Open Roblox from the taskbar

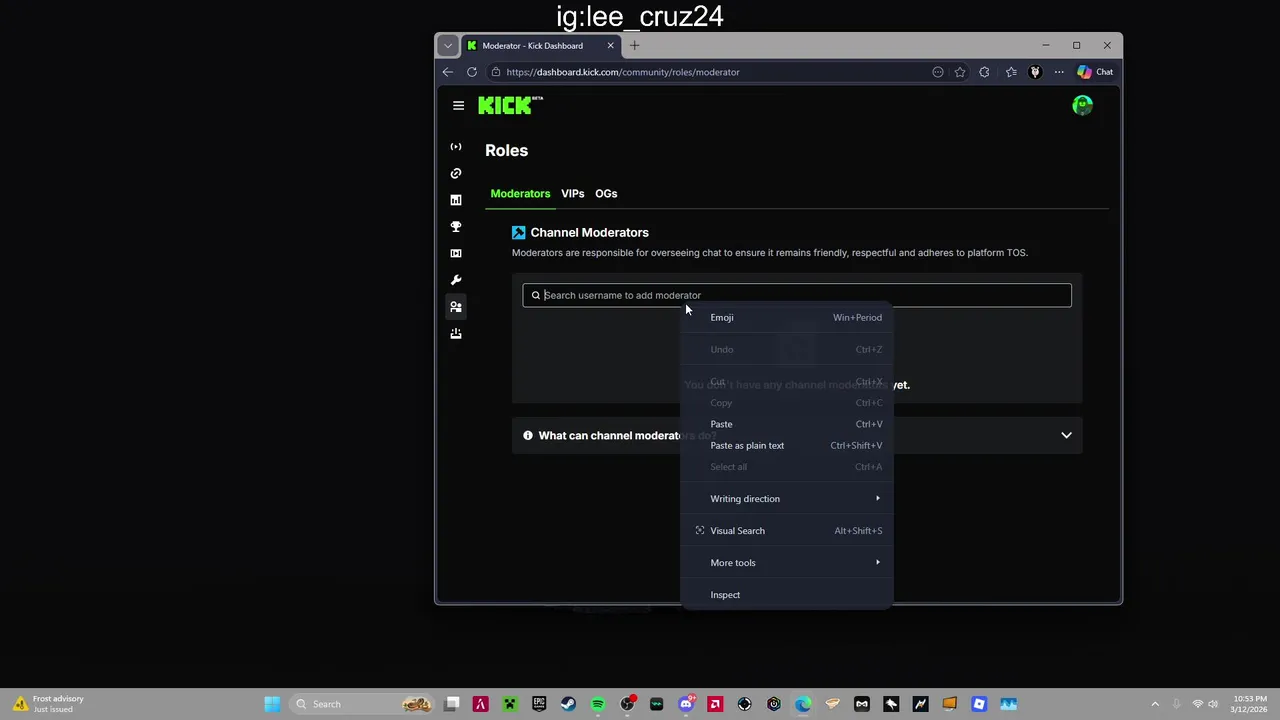coord(979,704)
